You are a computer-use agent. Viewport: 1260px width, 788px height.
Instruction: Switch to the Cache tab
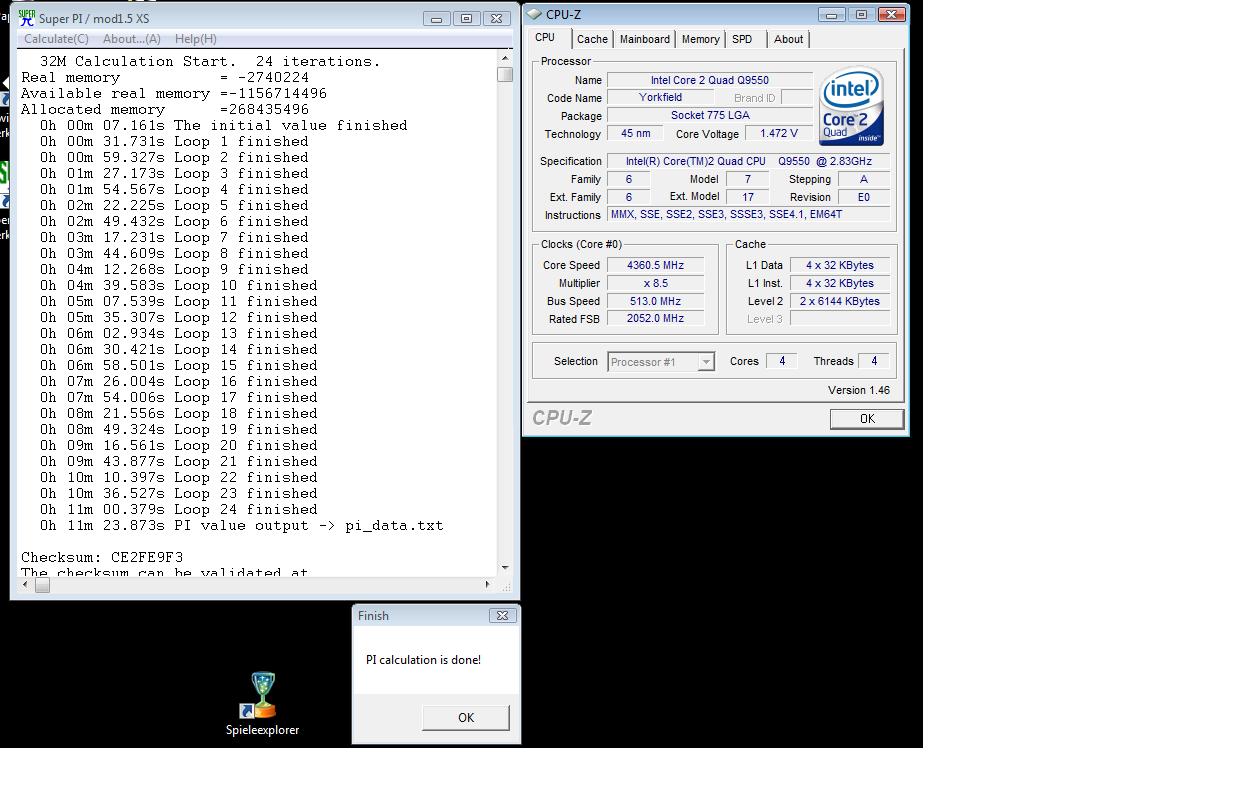[x=592, y=39]
